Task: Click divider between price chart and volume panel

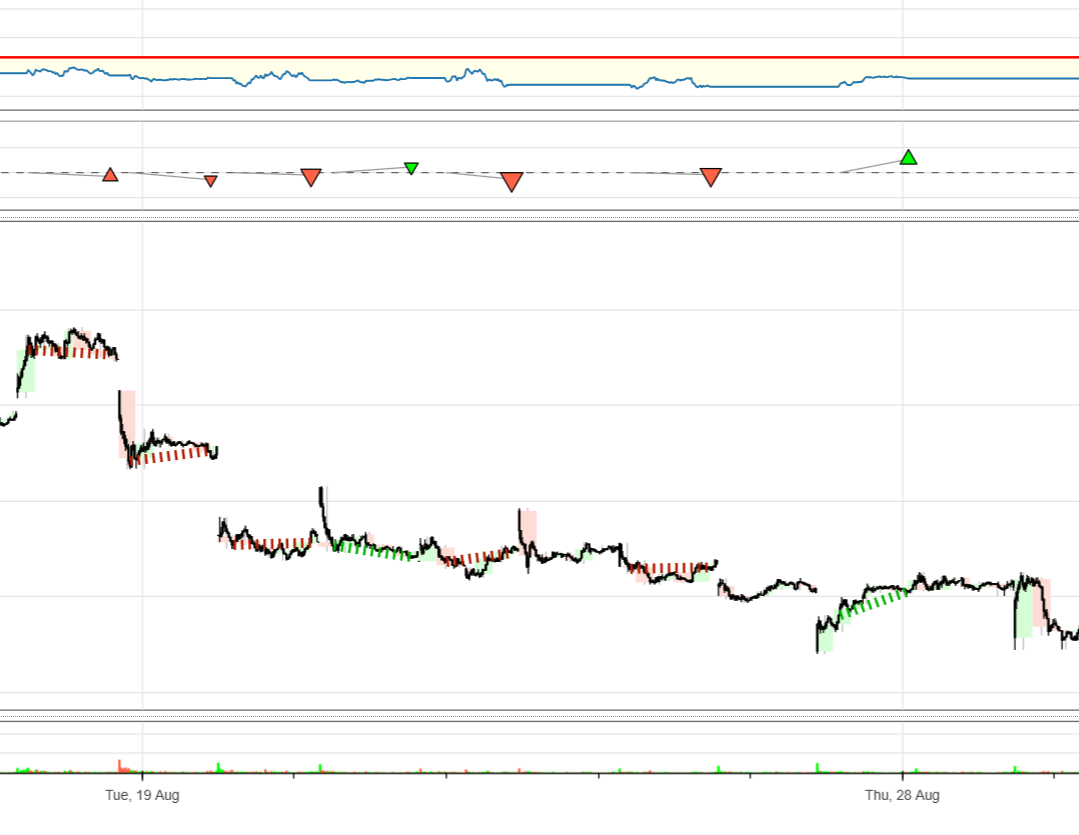Action: pyautogui.click(x=540, y=714)
